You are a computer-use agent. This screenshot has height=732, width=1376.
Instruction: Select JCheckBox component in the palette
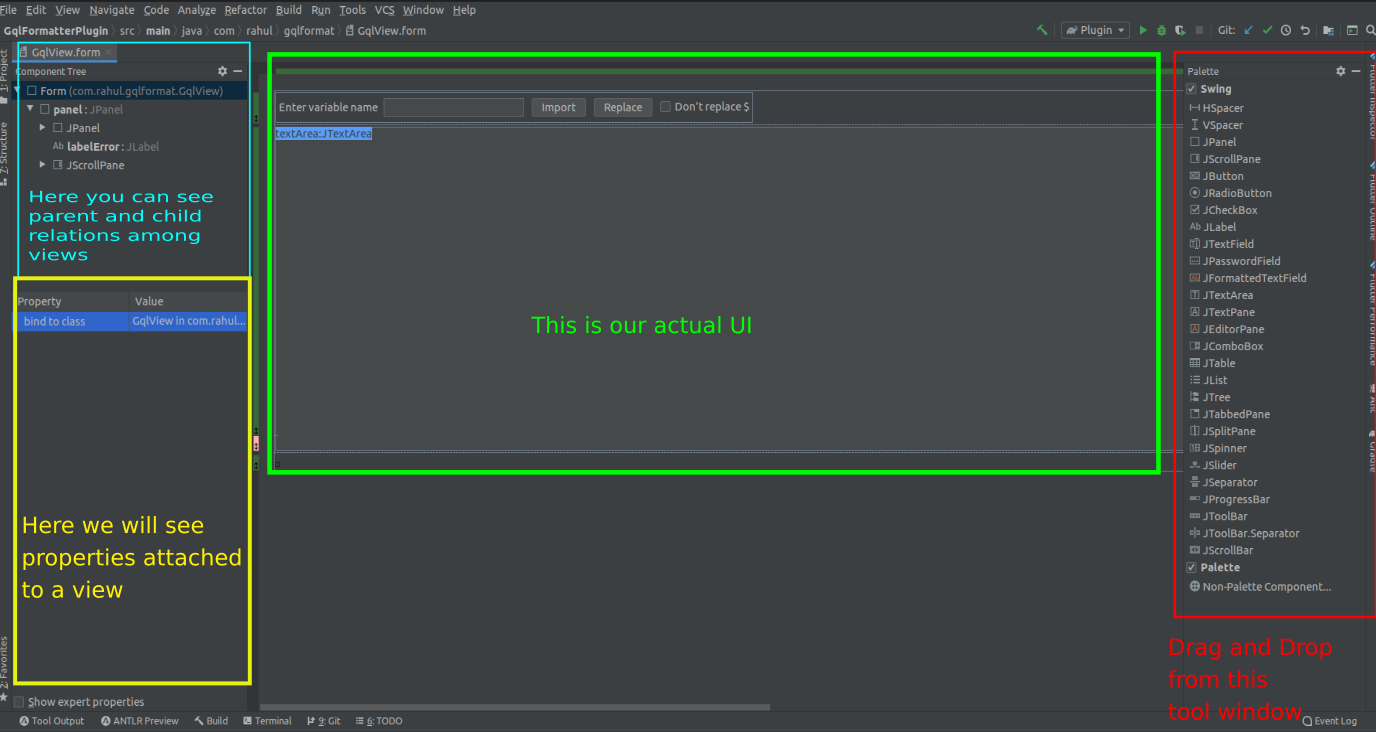coord(1223,210)
